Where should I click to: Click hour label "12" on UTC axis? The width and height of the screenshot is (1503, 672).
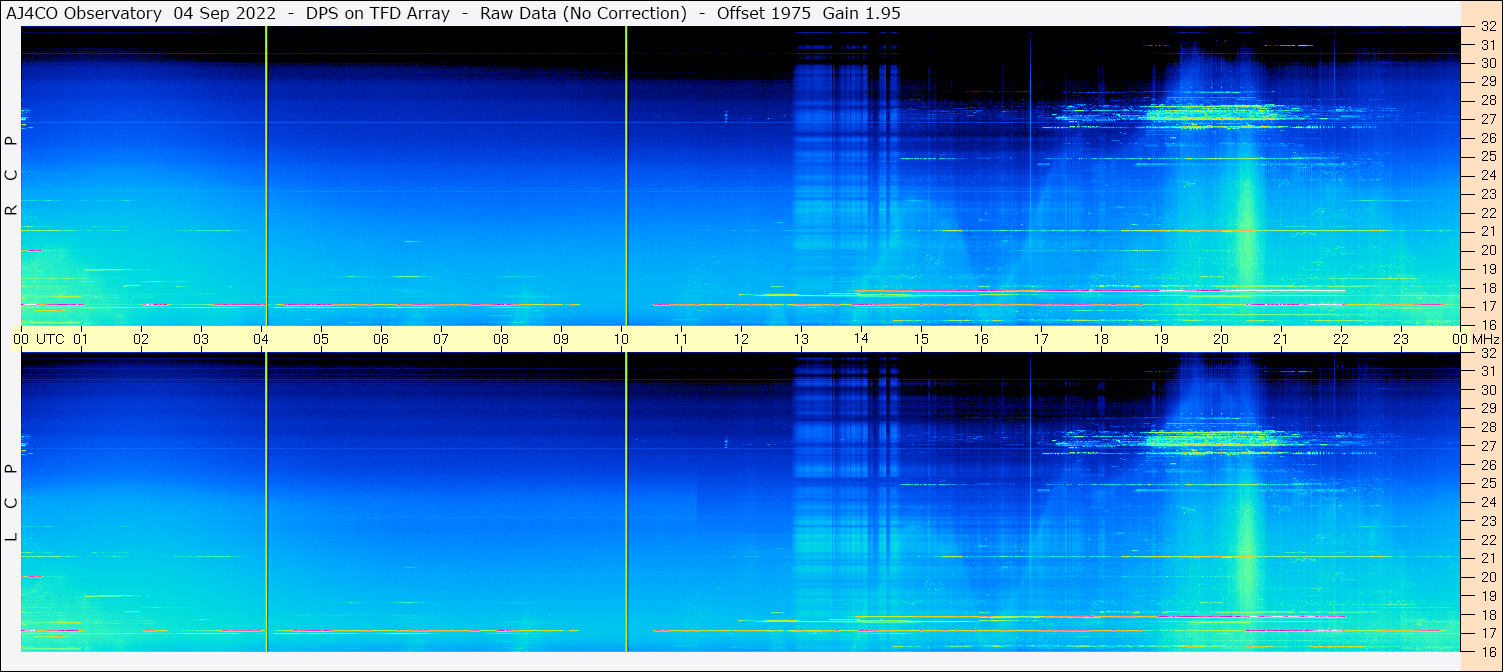click(x=741, y=339)
